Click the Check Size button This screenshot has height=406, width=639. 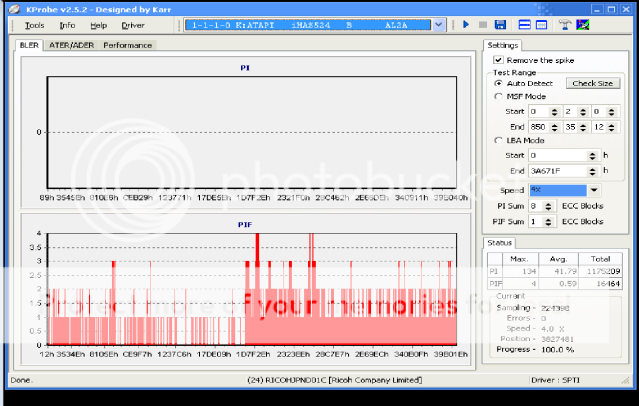tap(594, 83)
